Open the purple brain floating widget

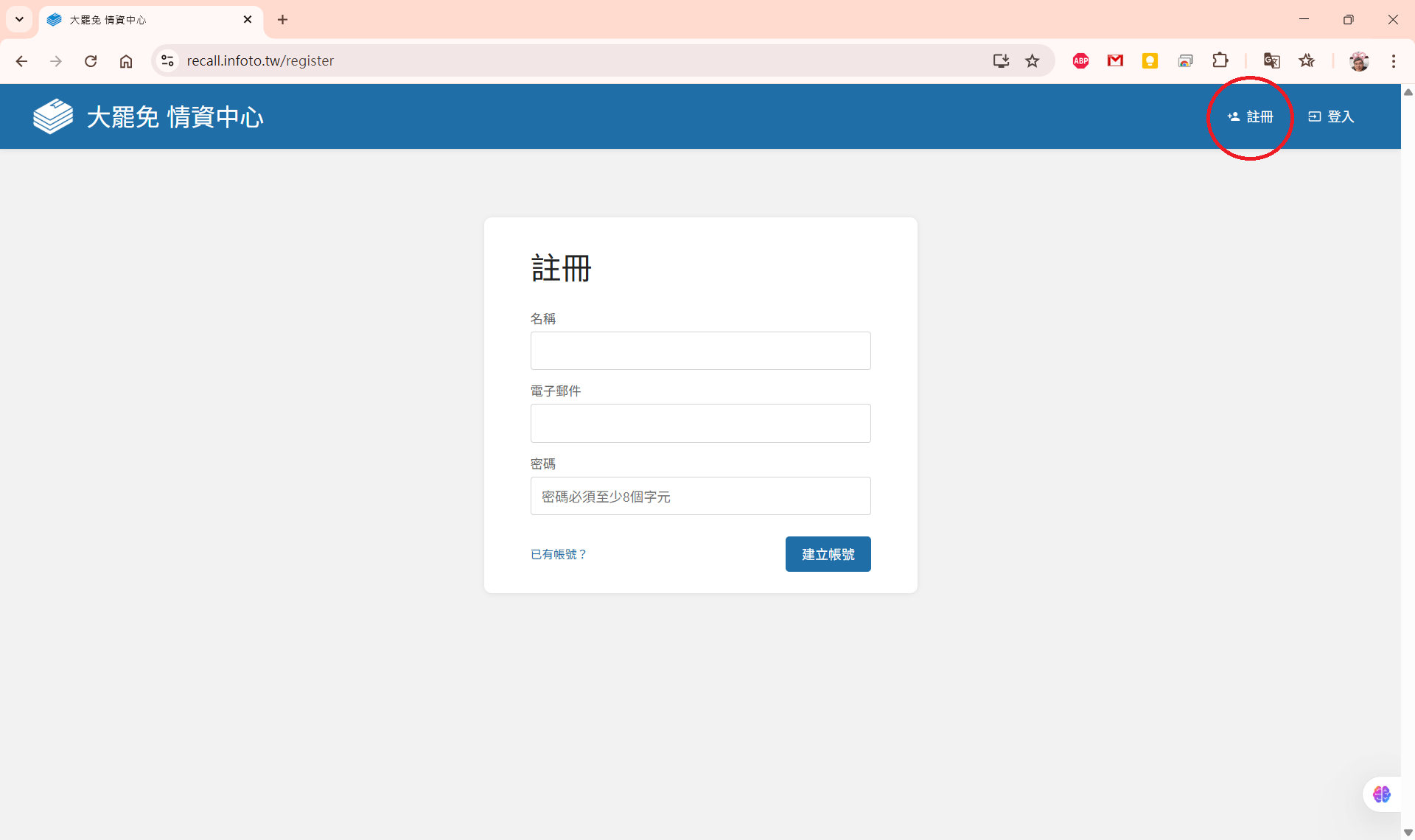click(x=1381, y=794)
